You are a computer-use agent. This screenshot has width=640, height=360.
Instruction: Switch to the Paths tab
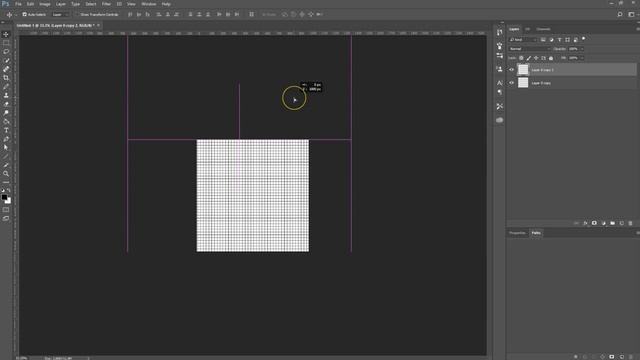[x=536, y=233]
